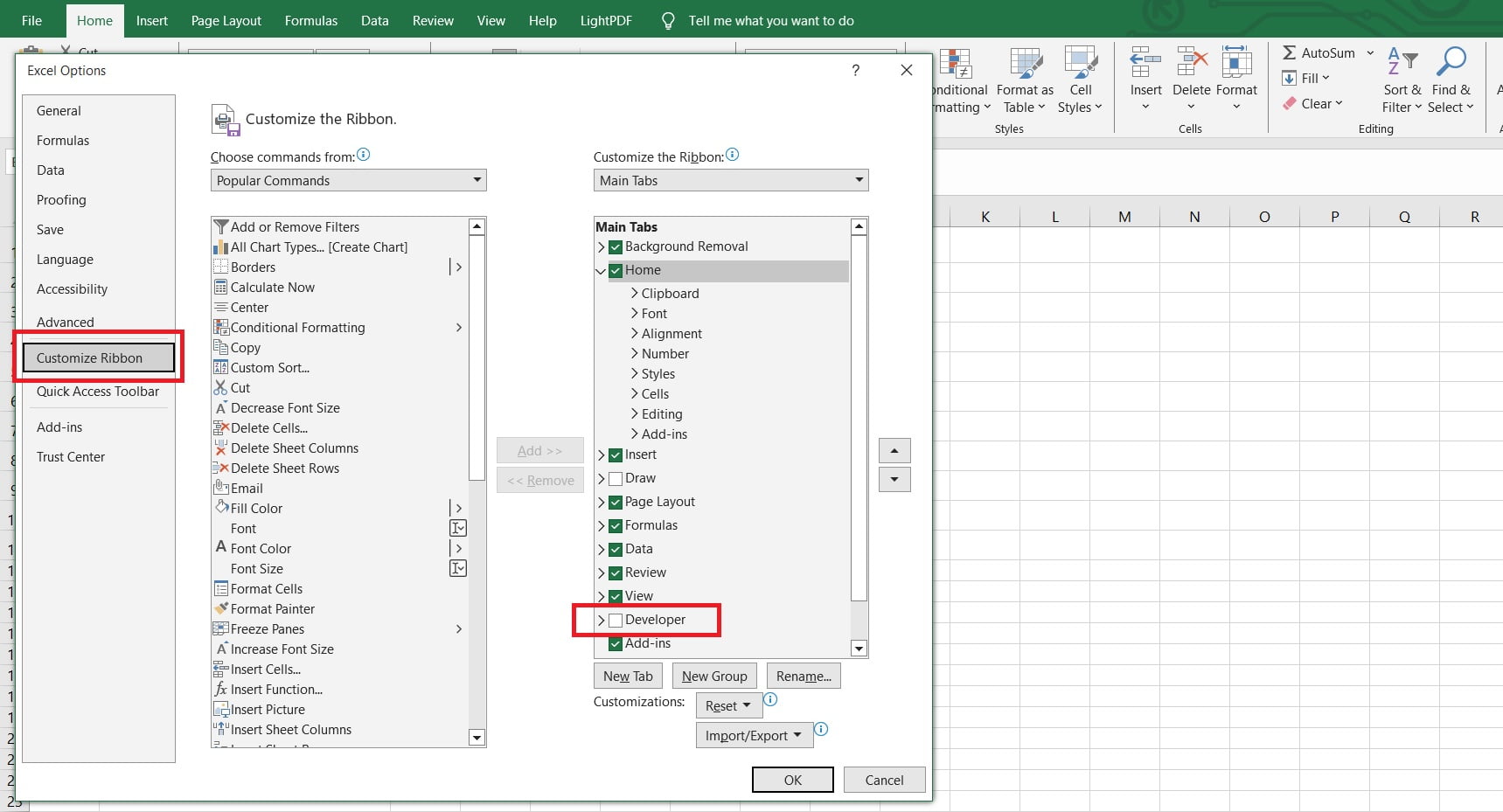1503x812 pixels.
Task: Select Insert Function command
Action: click(340, 689)
